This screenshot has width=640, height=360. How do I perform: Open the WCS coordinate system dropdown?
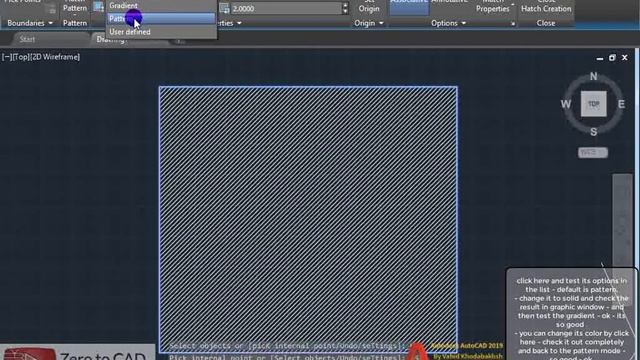pos(593,152)
